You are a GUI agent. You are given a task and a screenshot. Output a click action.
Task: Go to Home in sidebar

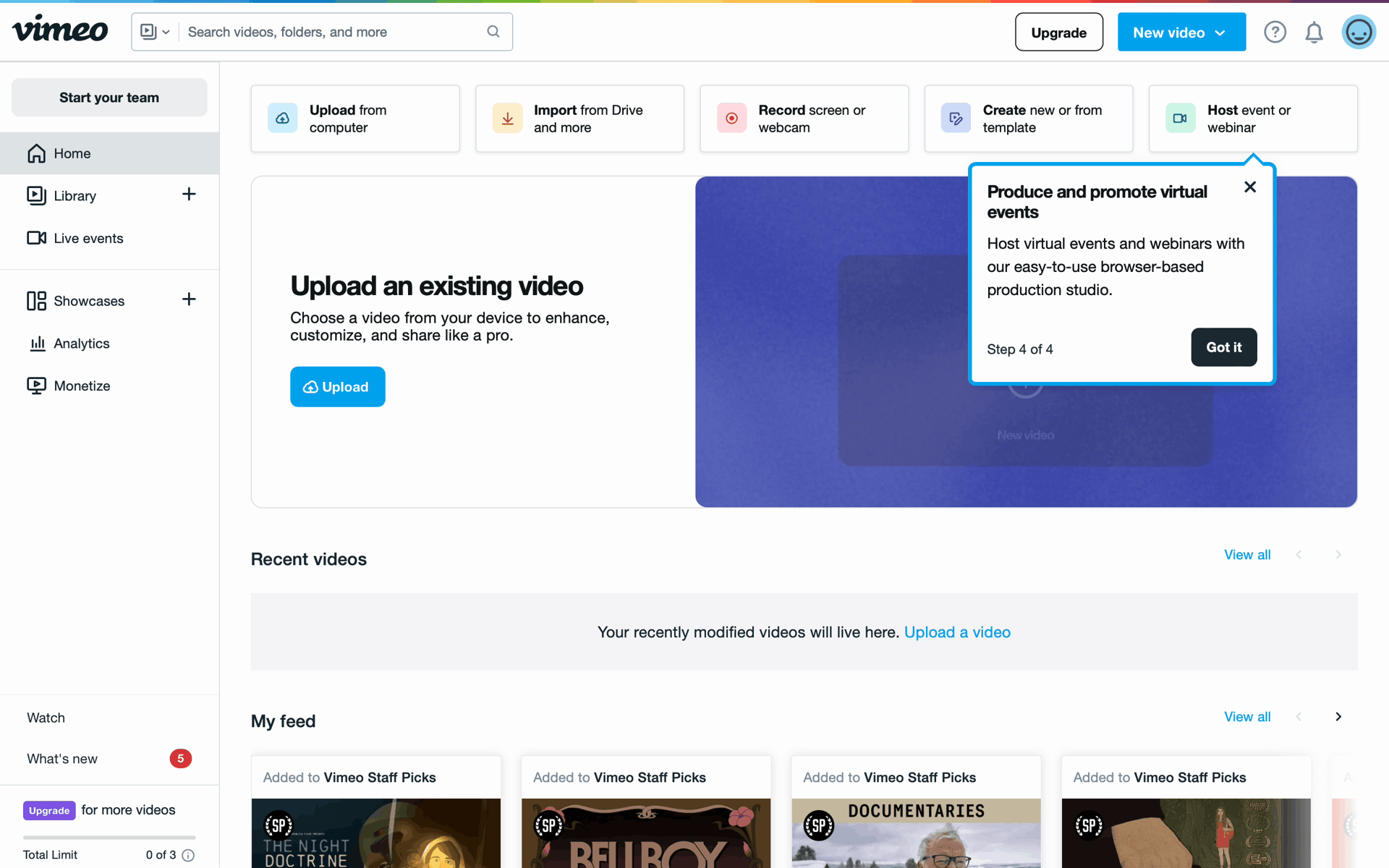click(x=109, y=153)
